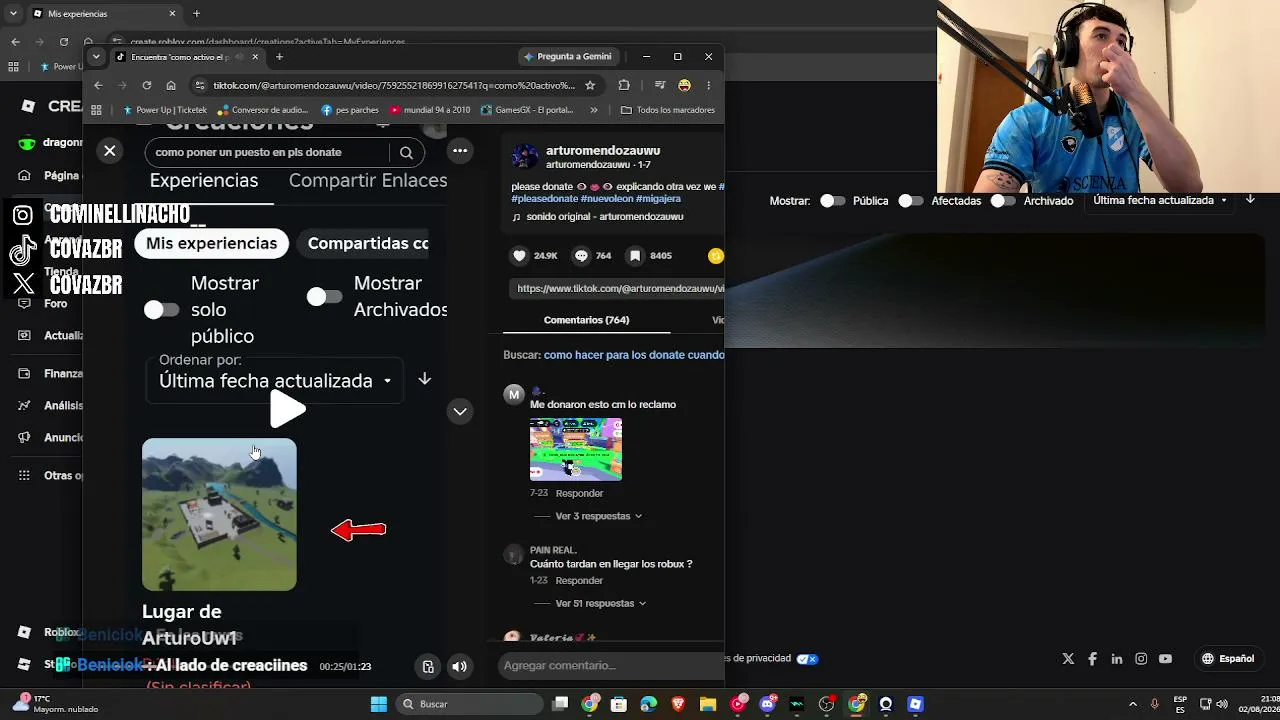This screenshot has width=1280, height=720.
Task: Open File Explorer from the taskbar
Action: click(708, 704)
